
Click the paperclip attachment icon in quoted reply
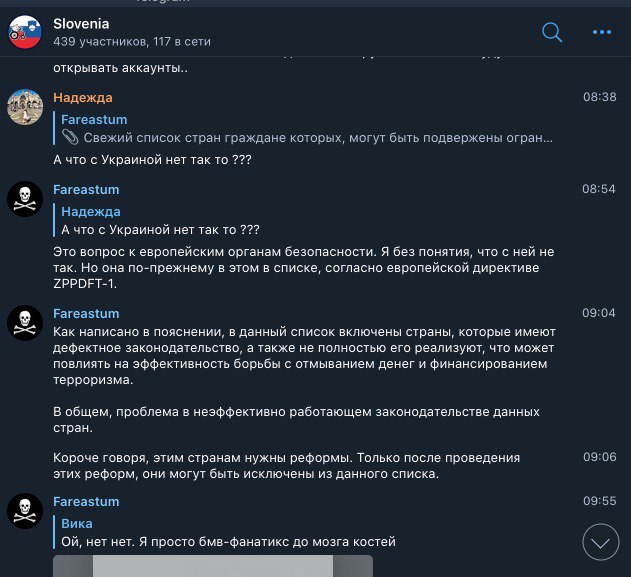click(x=70, y=138)
